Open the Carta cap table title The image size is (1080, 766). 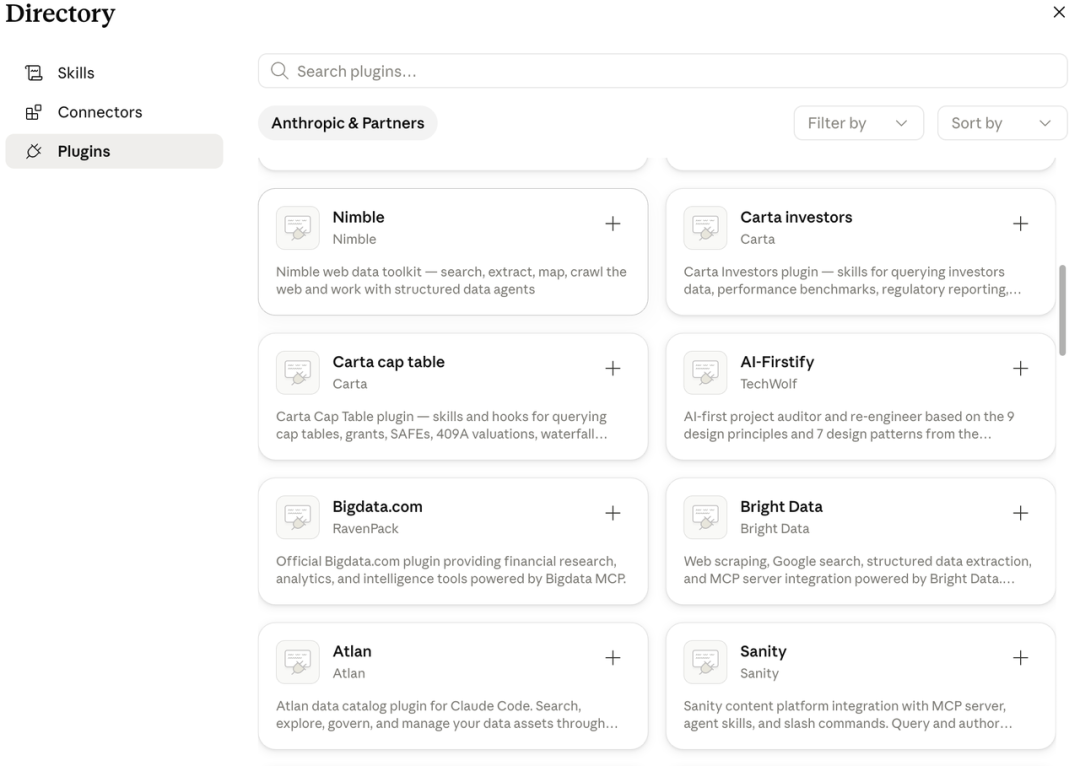(388, 362)
